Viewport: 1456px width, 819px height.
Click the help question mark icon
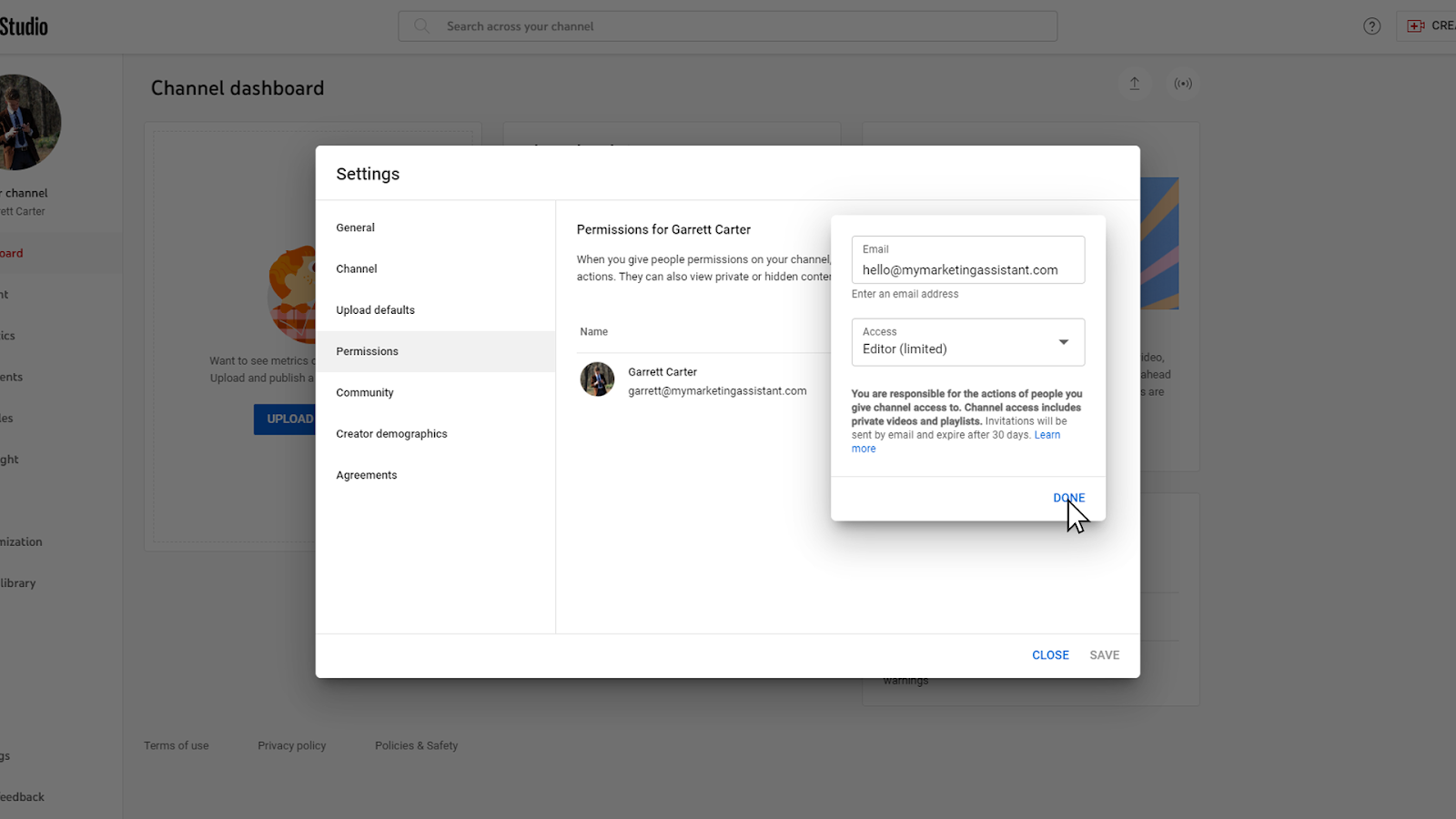[x=1371, y=25]
